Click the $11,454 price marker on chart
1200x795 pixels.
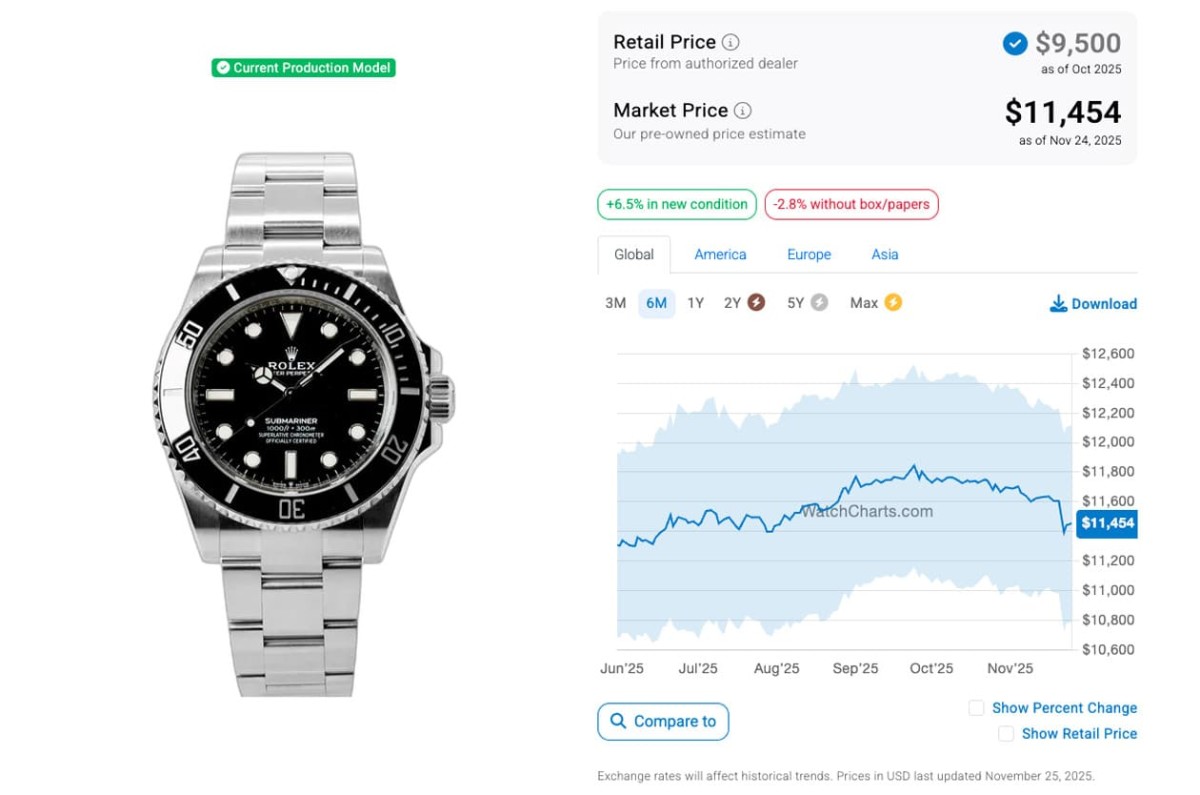[1107, 523]
